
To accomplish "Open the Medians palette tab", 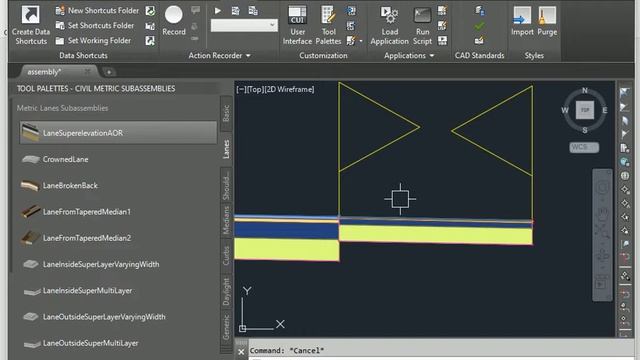I will coord(226,220).
